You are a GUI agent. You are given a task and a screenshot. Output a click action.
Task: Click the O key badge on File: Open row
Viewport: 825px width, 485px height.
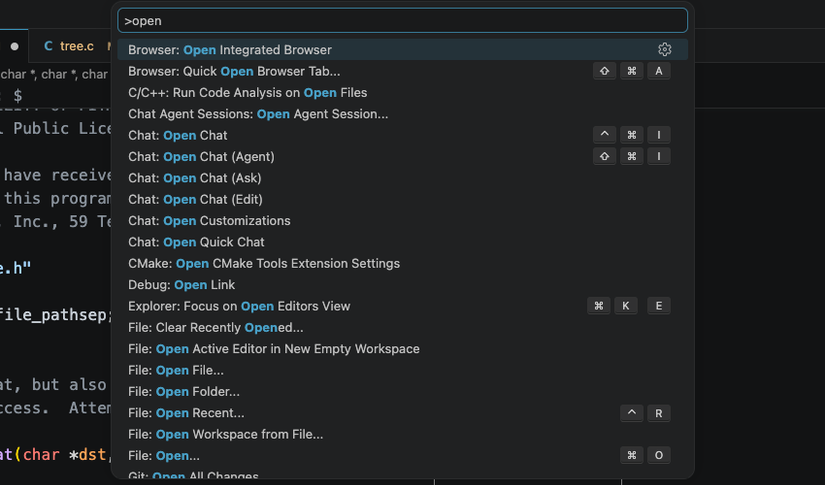click(659, 455)
